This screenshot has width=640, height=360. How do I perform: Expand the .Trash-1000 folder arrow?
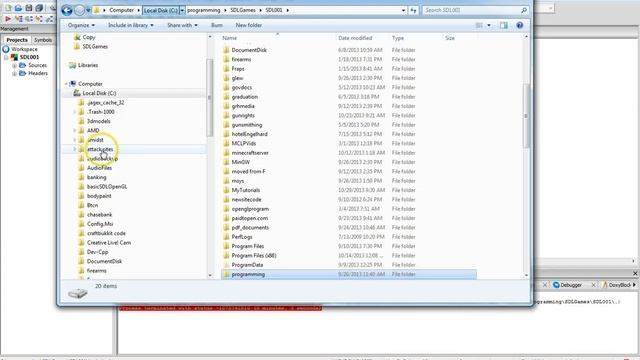75,112
